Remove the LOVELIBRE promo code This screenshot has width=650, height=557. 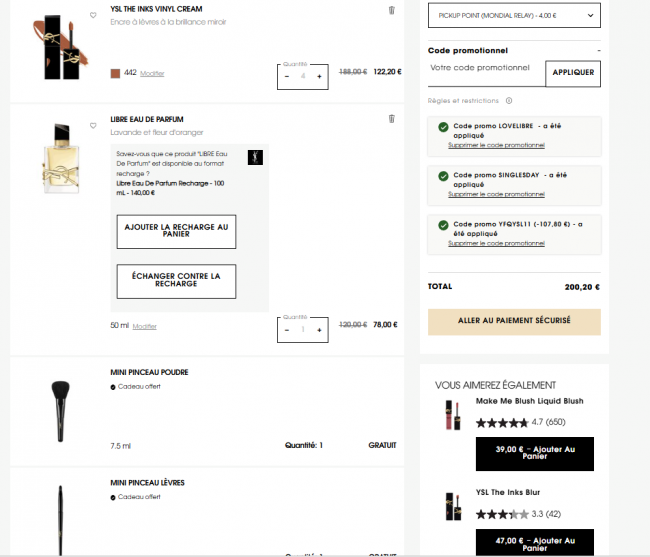coord(496,145)
